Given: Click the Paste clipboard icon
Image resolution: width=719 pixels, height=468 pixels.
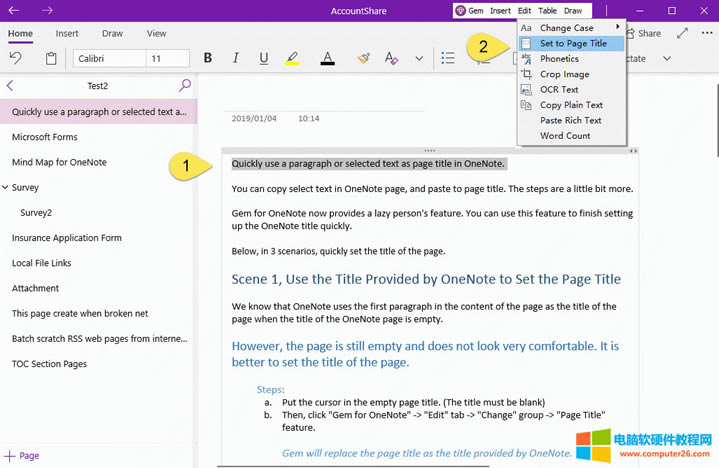Looking at the screenshot, I should coord(51,59).
